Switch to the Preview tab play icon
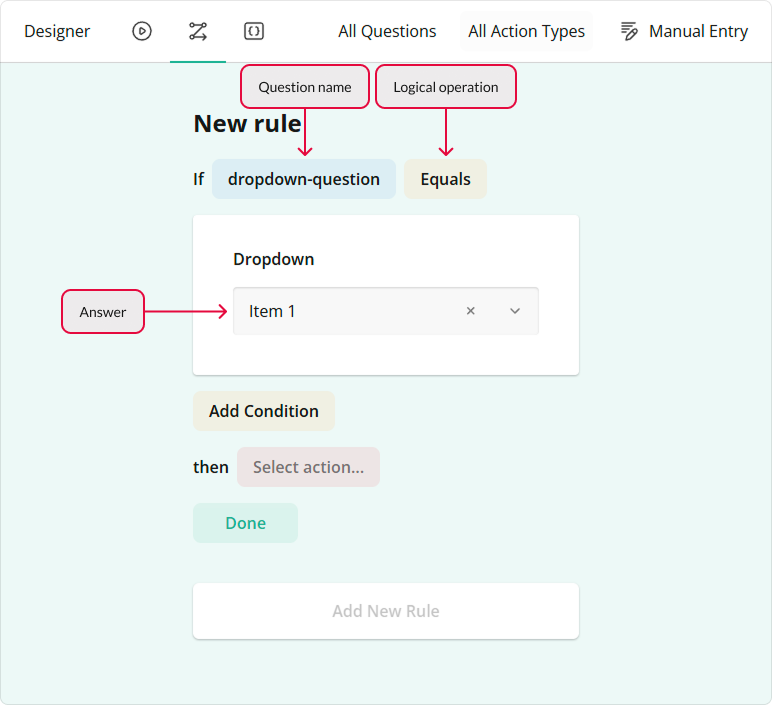 [142, 31]
